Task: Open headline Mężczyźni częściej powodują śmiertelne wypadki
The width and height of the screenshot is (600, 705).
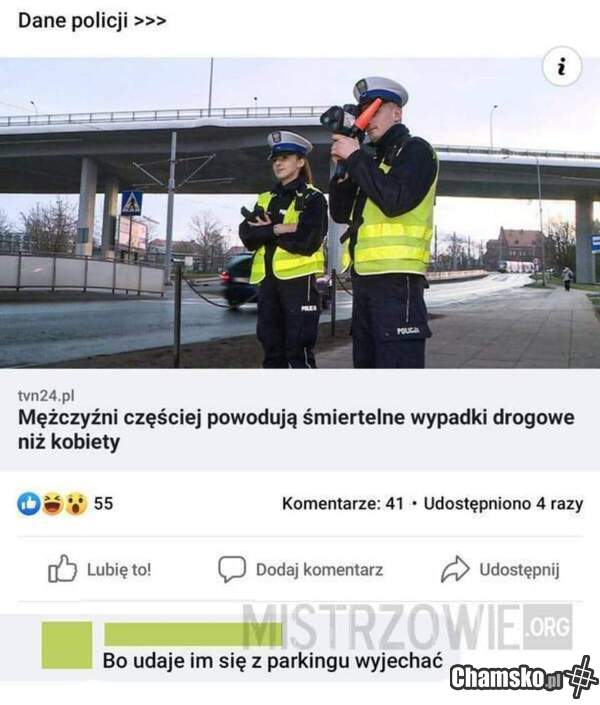Action: tap(296, 429)
